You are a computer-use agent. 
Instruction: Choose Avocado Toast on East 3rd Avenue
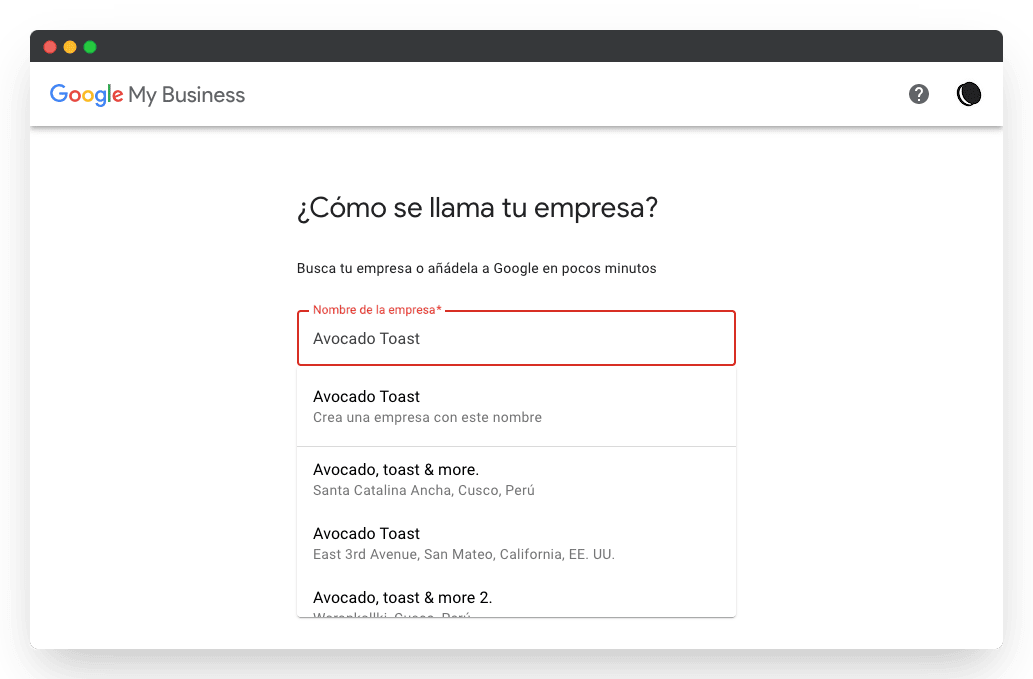tap(516, 543)
